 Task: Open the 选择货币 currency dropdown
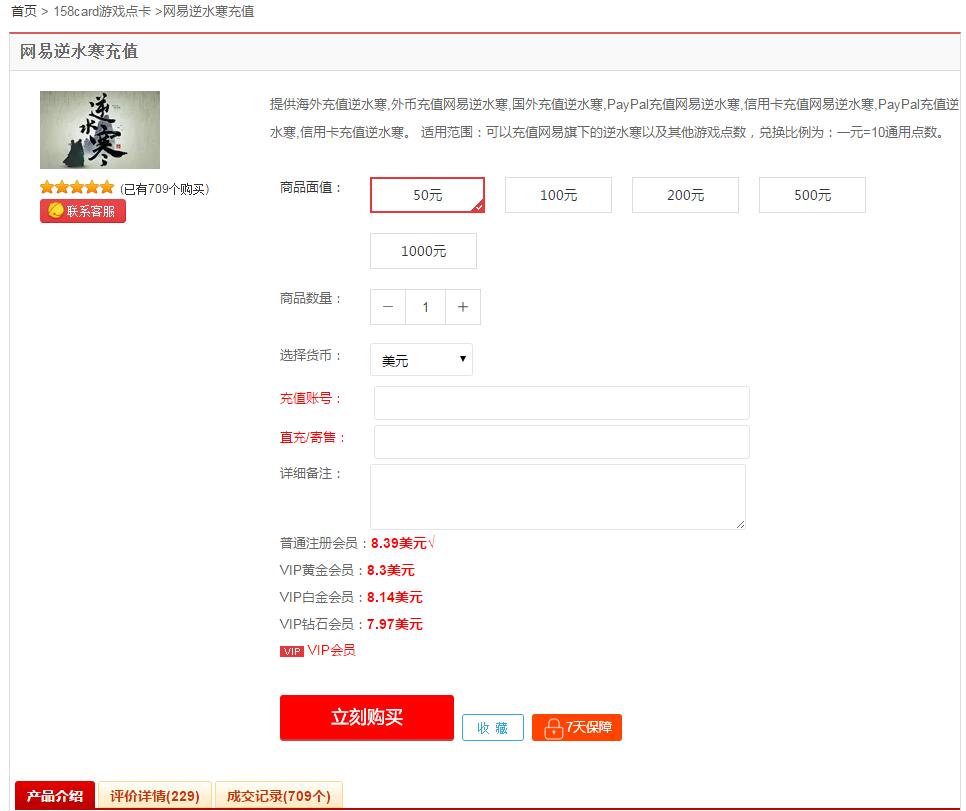[x=421, y=360]
